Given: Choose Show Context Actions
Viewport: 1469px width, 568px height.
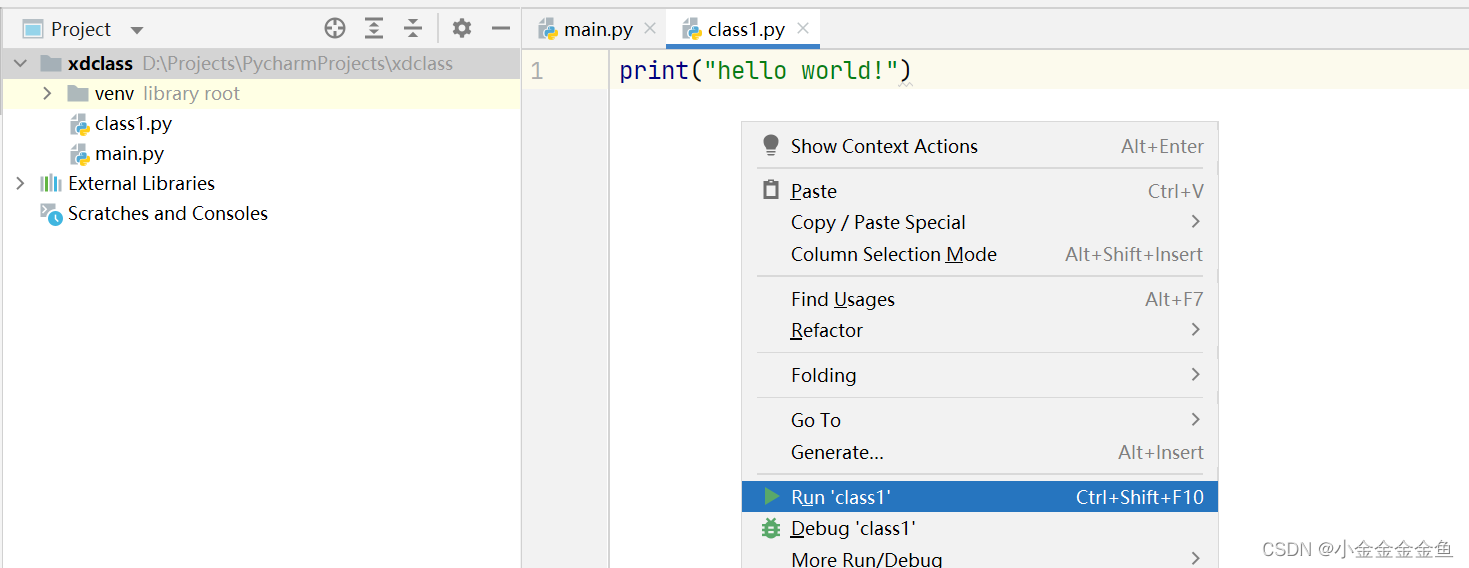Looking at the screenshot, I should [x=980, y=146].
